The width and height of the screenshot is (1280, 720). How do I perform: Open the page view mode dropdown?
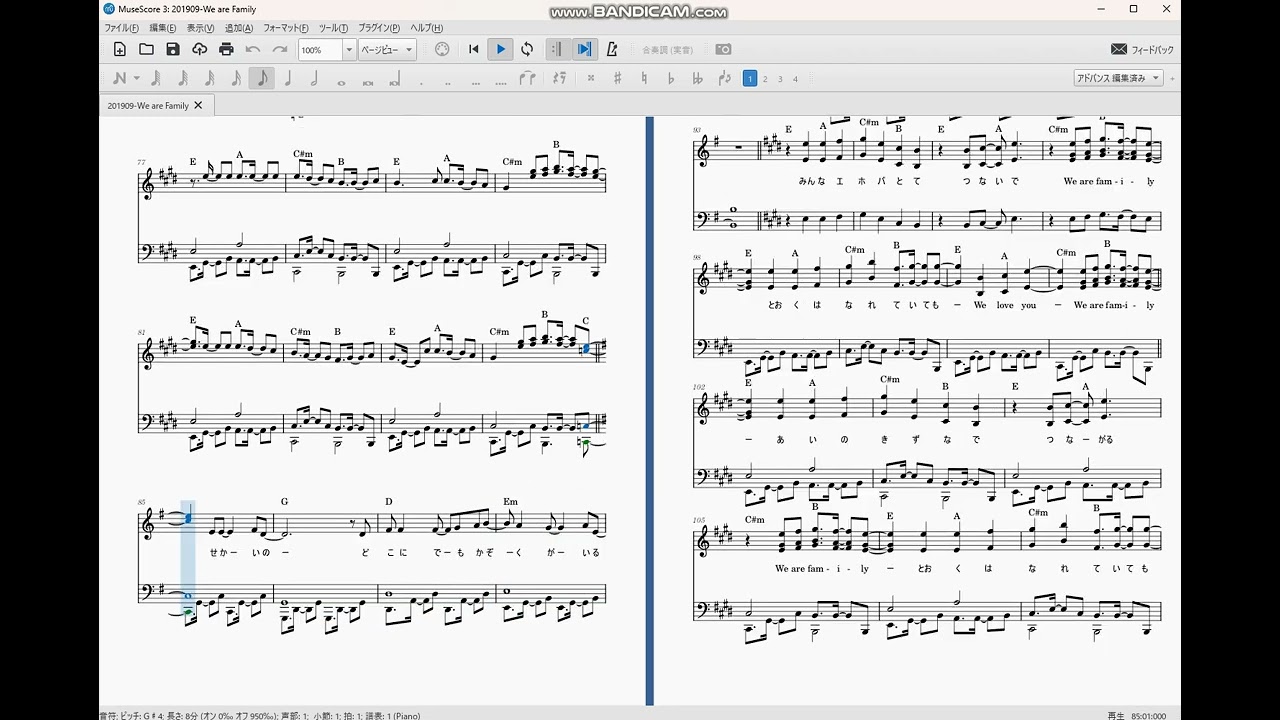click(x=387, y=49)
